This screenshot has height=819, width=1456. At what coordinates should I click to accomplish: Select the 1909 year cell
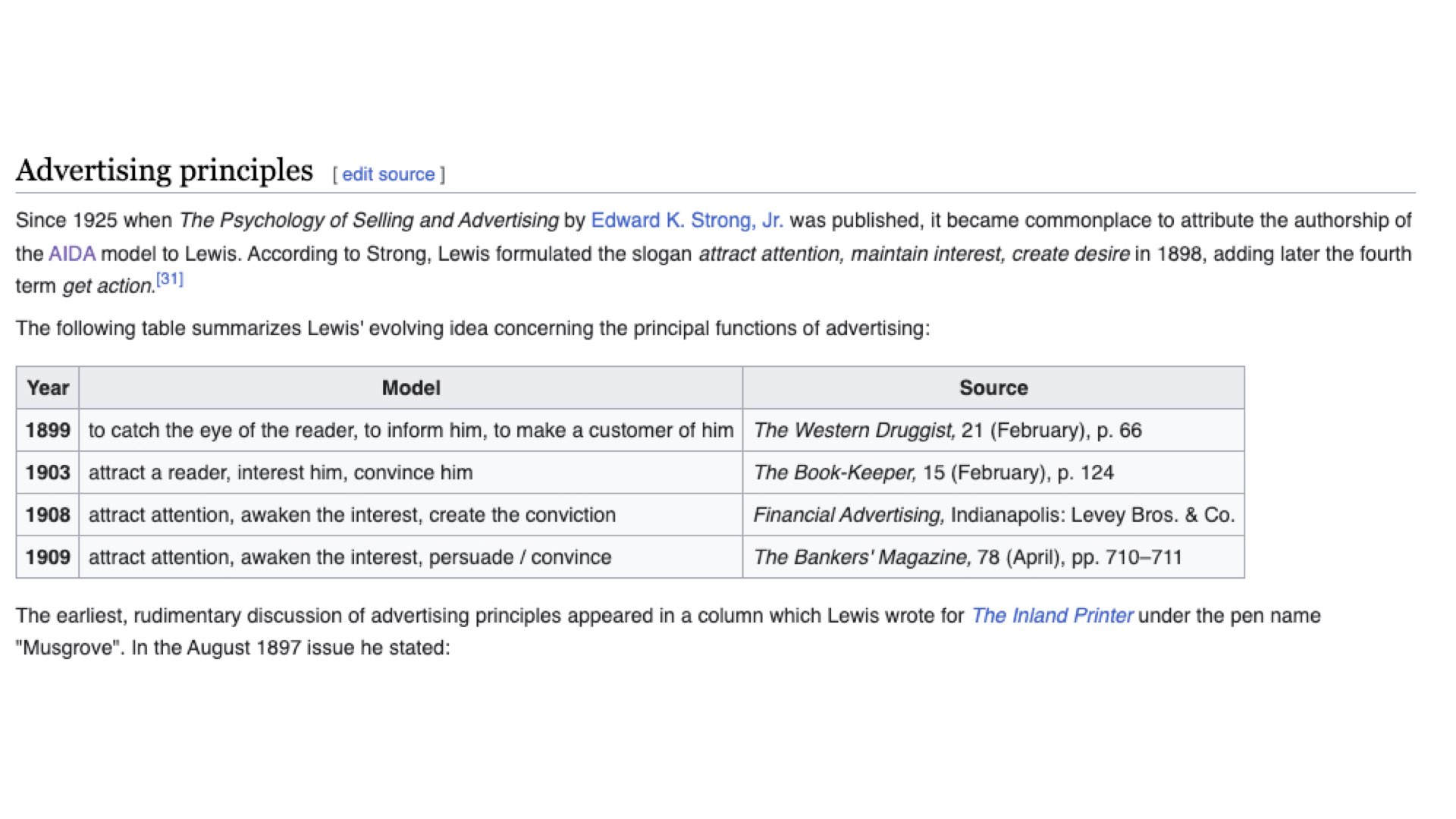coord(48,557)
